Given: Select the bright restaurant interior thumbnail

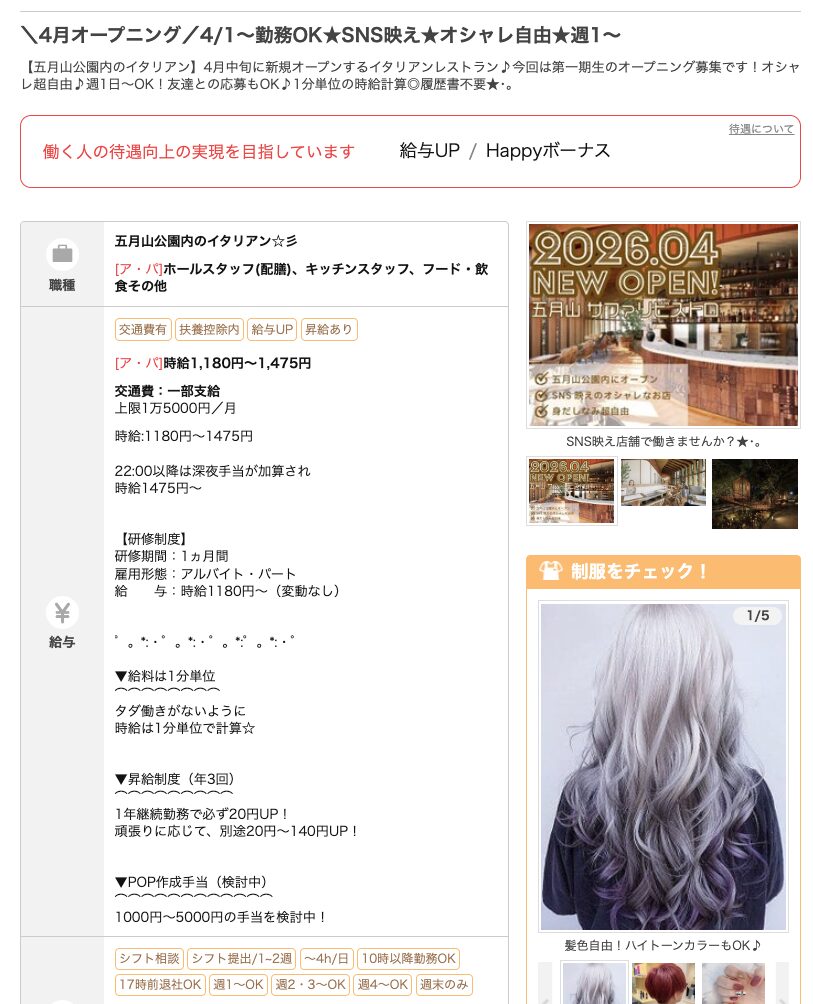Looking at the screenshot, I should (663, 483).
